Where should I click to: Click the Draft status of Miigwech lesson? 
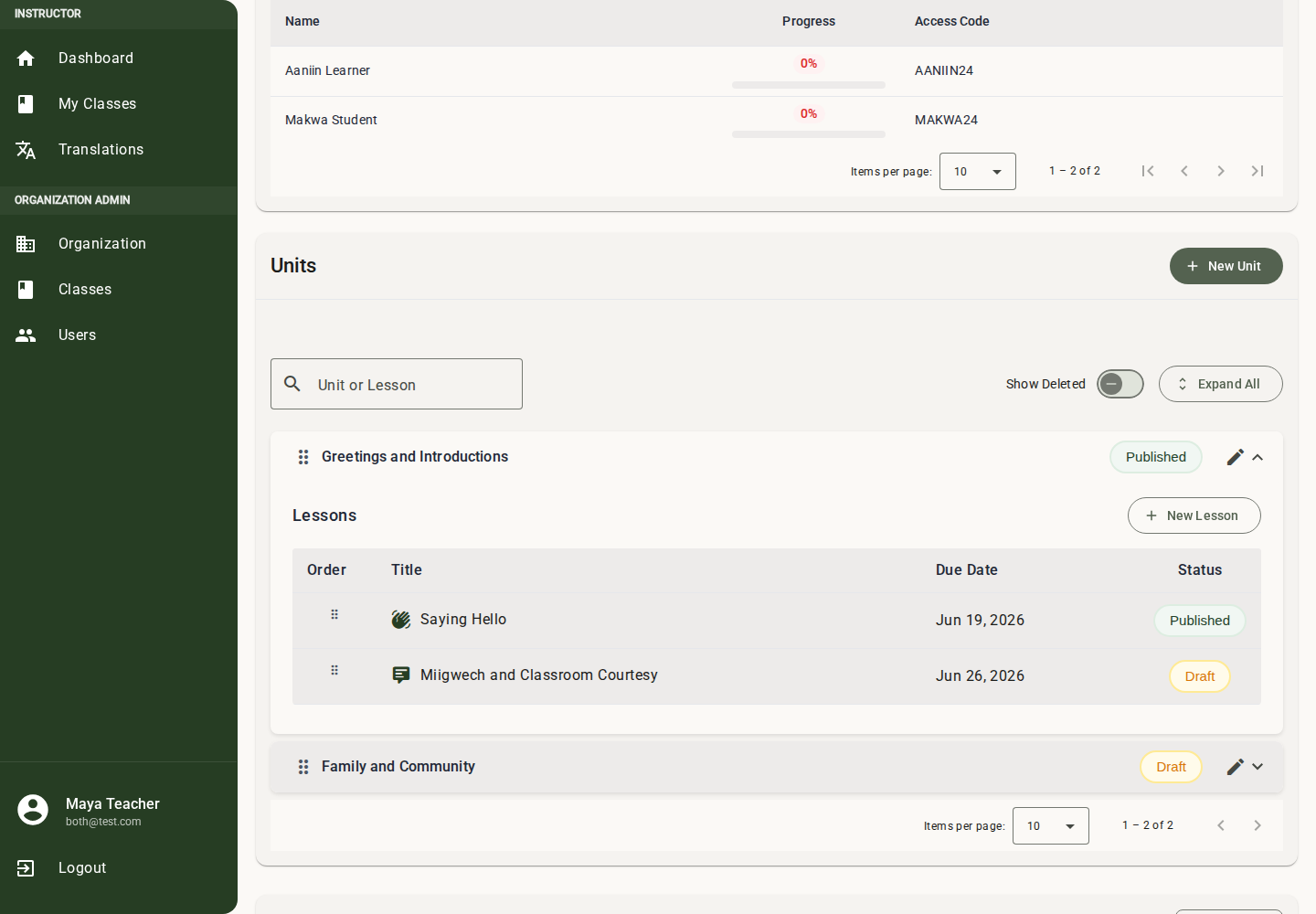[x=1200, y=676]
